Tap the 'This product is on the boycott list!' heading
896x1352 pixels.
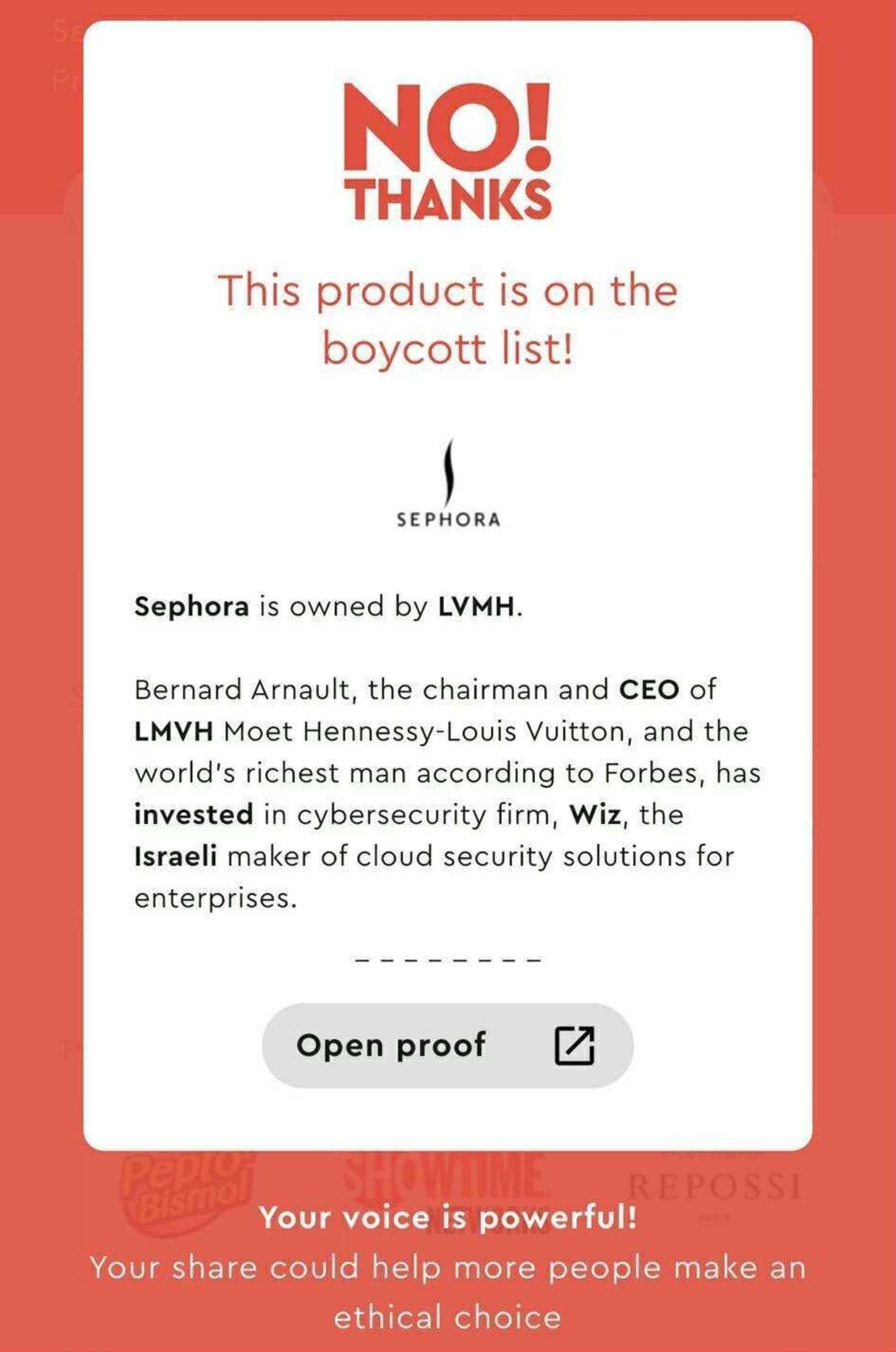click(x=448, y=319)
